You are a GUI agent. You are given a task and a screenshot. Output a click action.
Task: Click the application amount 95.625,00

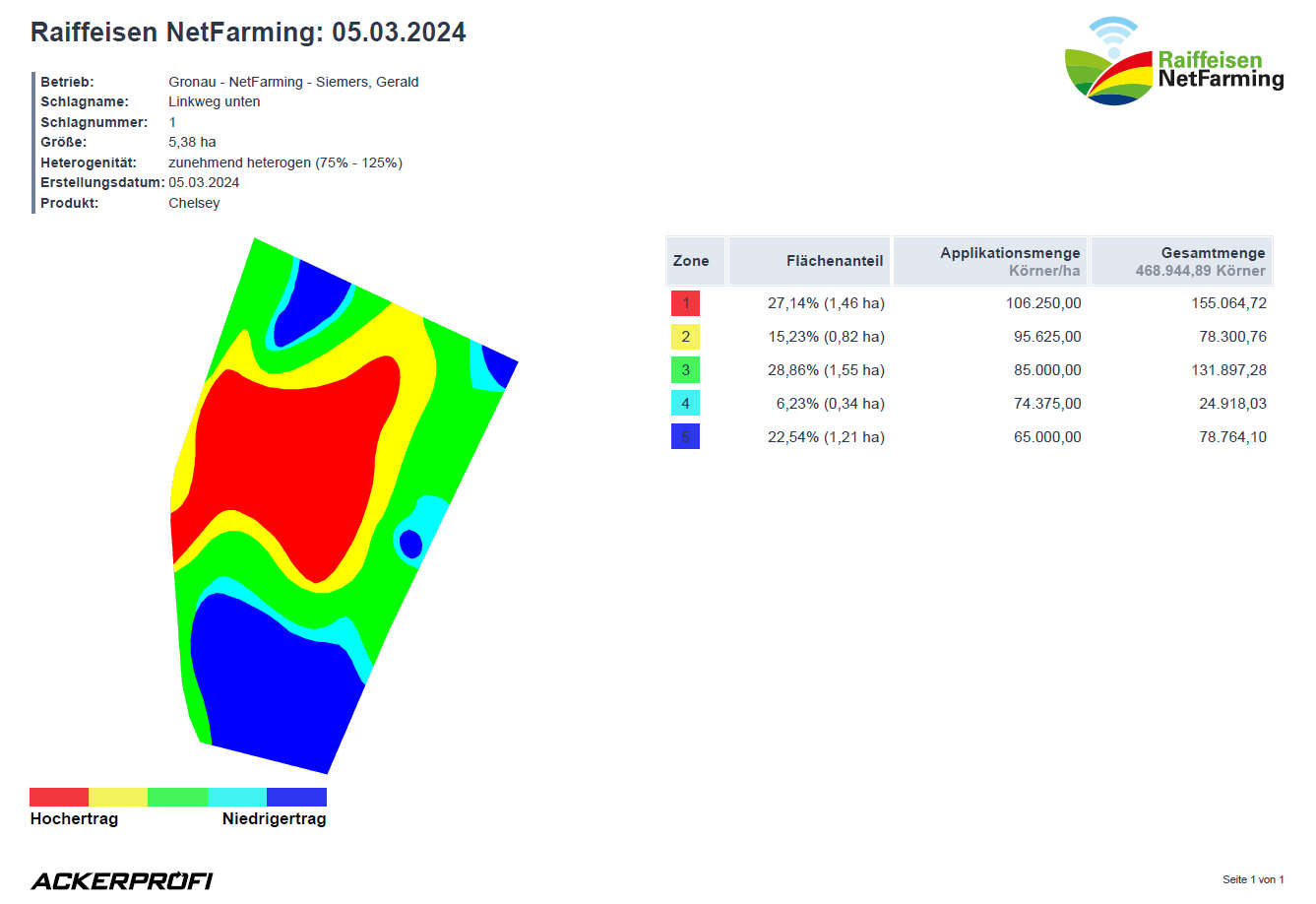(1047, 337)
